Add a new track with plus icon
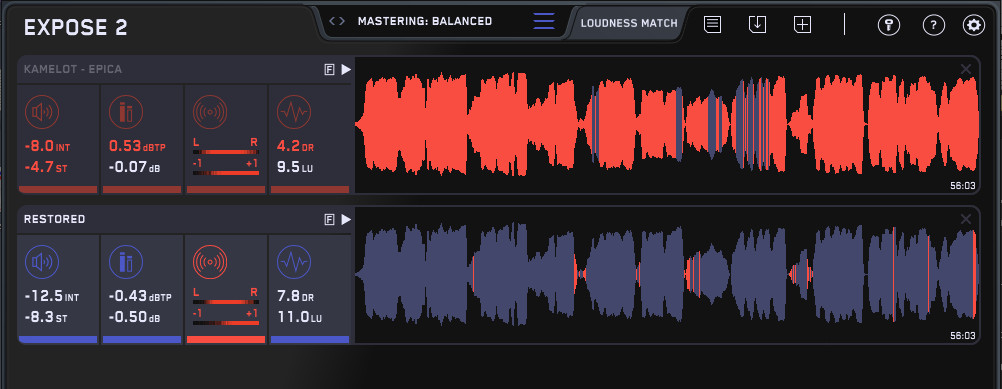 coord(803,25)
